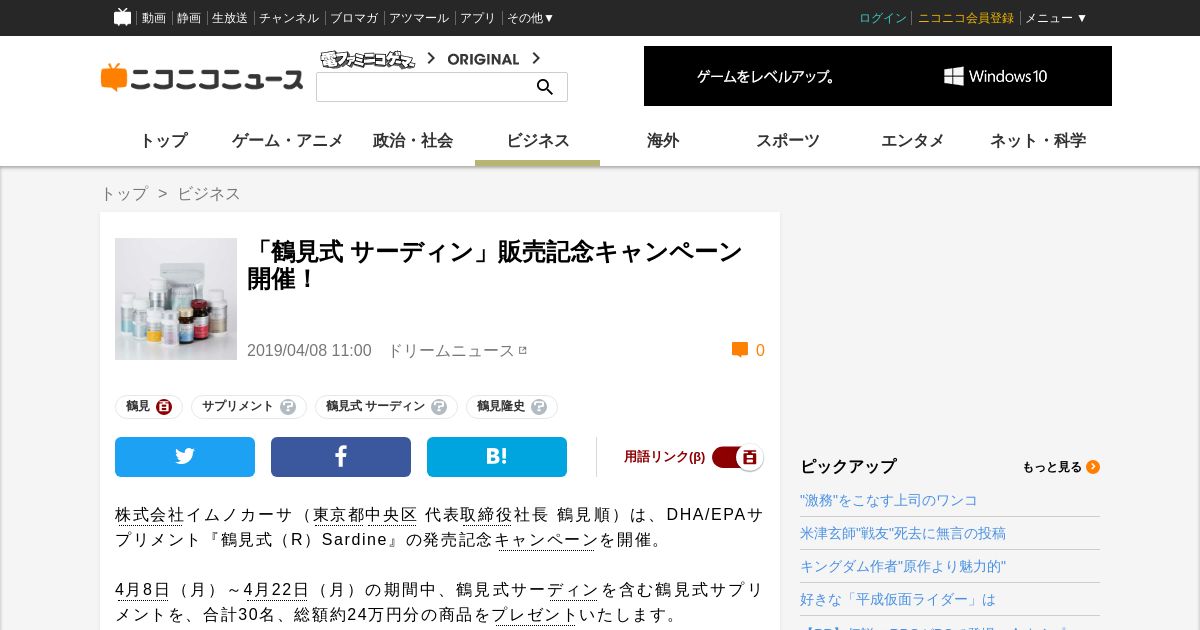Click chevron next to ORIGINAL
This screenshot has width=1200, height=630.
click(x=536, y=59)
